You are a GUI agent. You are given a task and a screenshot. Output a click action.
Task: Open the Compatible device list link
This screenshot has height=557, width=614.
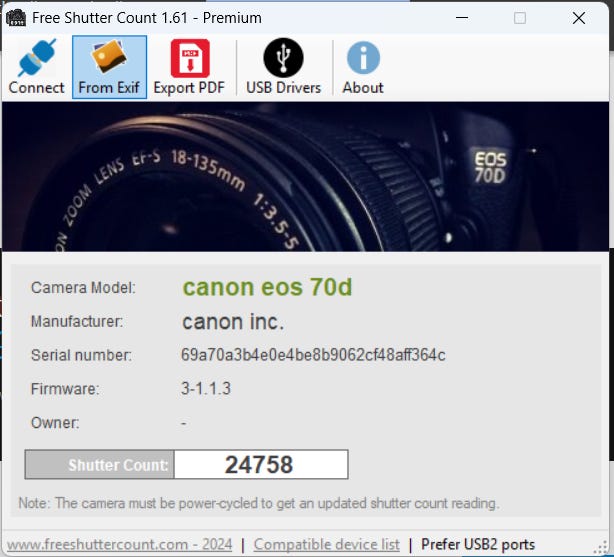[x=327, y=544]
